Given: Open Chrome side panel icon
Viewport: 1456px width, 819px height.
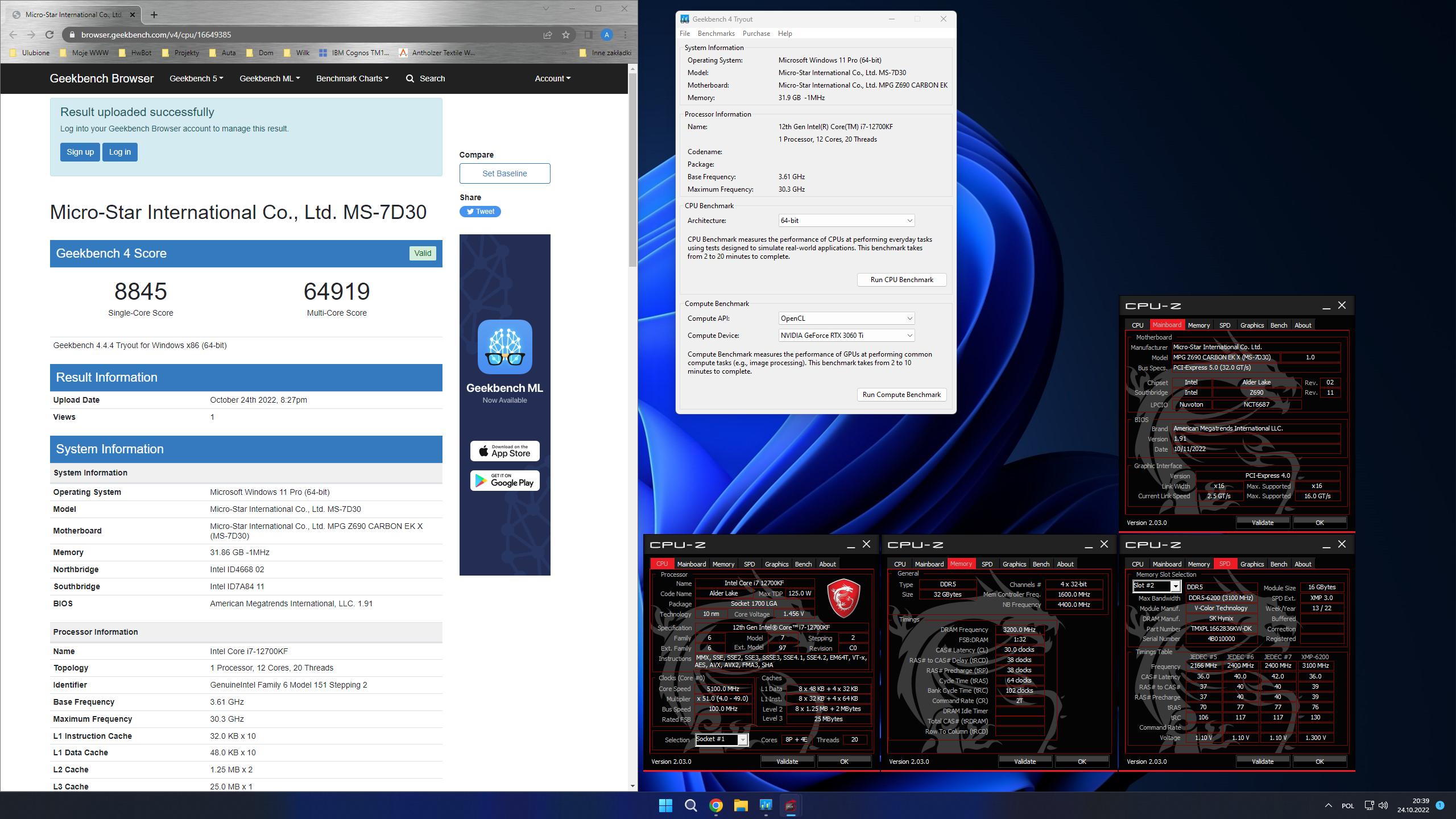Looking at the screenshot, I should [589, 35].
